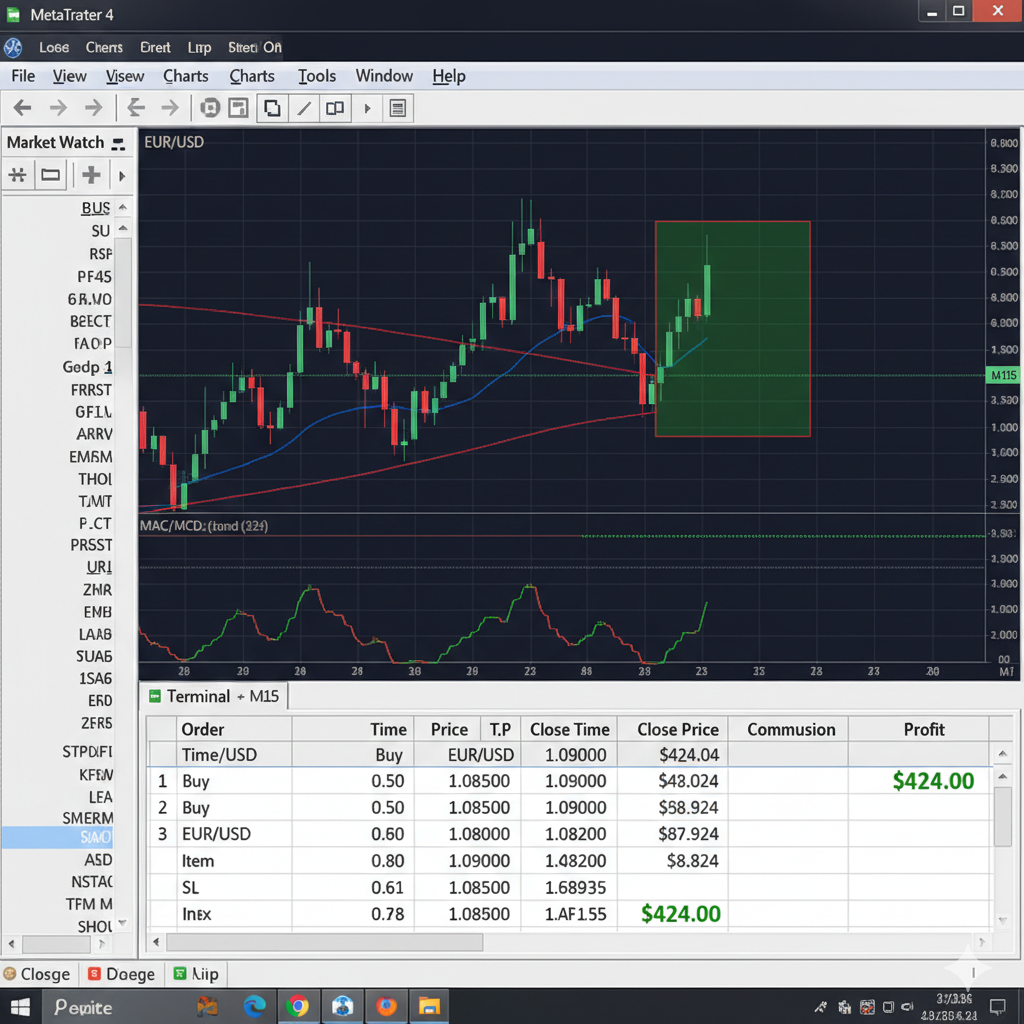Click the plus icon under Market Watch
This screenshot has height=1024, width=1024.
91,176
